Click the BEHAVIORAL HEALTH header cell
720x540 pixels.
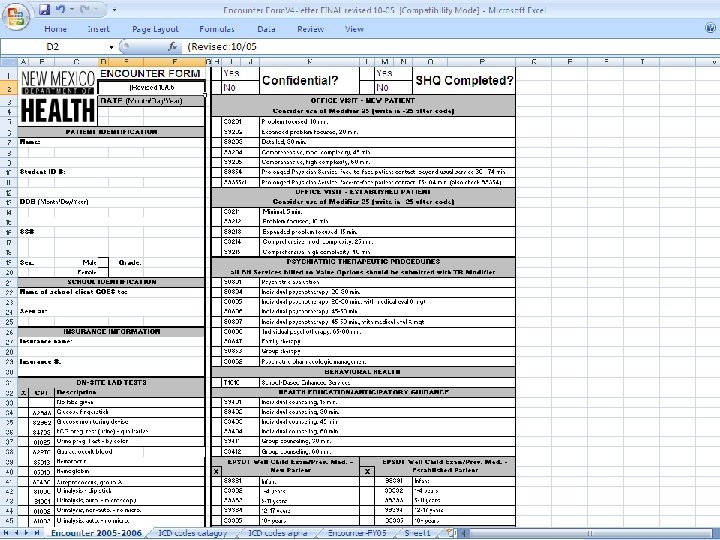point(363,372)
